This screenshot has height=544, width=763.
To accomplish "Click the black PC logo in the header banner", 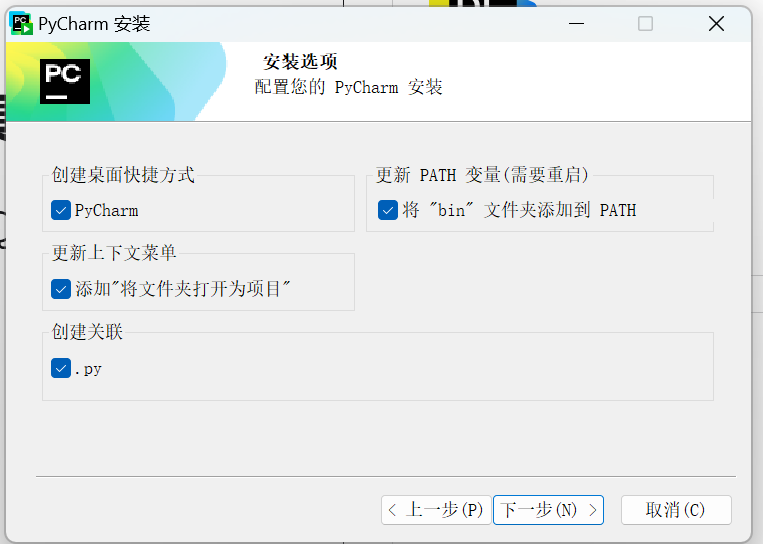I will click(x=65, y=81).
